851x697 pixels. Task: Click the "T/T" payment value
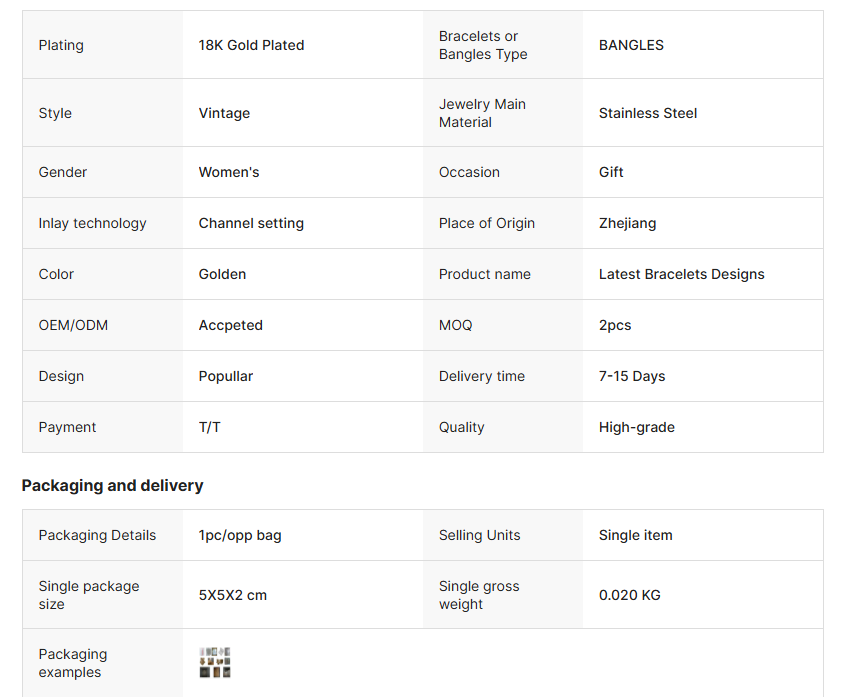pyautogui.click(x=210, y=427)
